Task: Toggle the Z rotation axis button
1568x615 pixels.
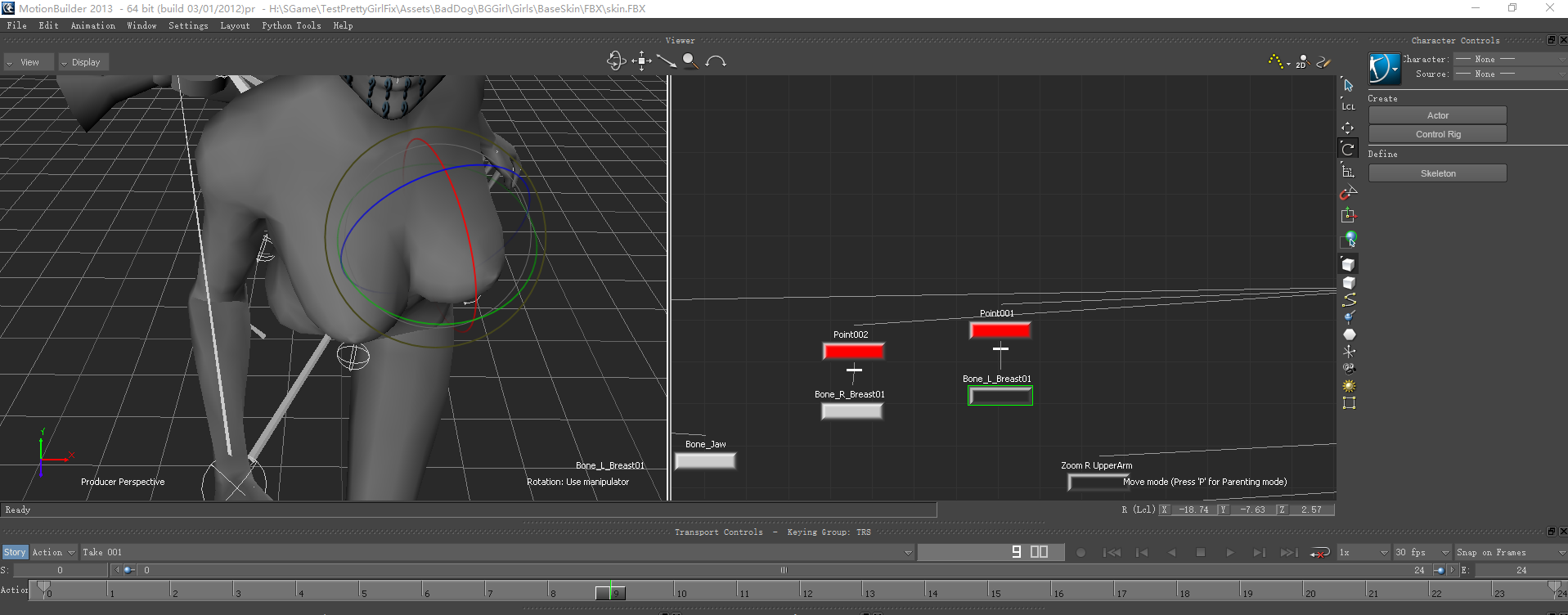Action: [x=1282, y=510]
